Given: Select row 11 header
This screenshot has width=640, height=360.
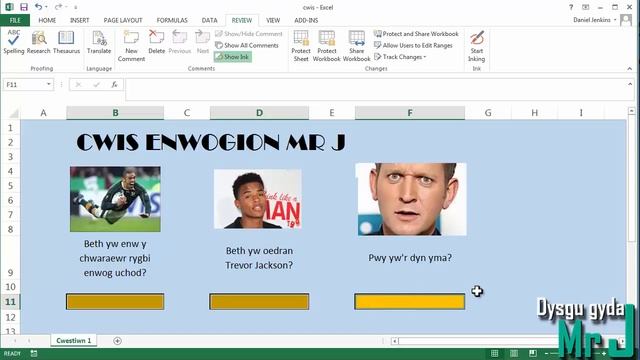Looking at the screenshot, I should click(10, 302).
